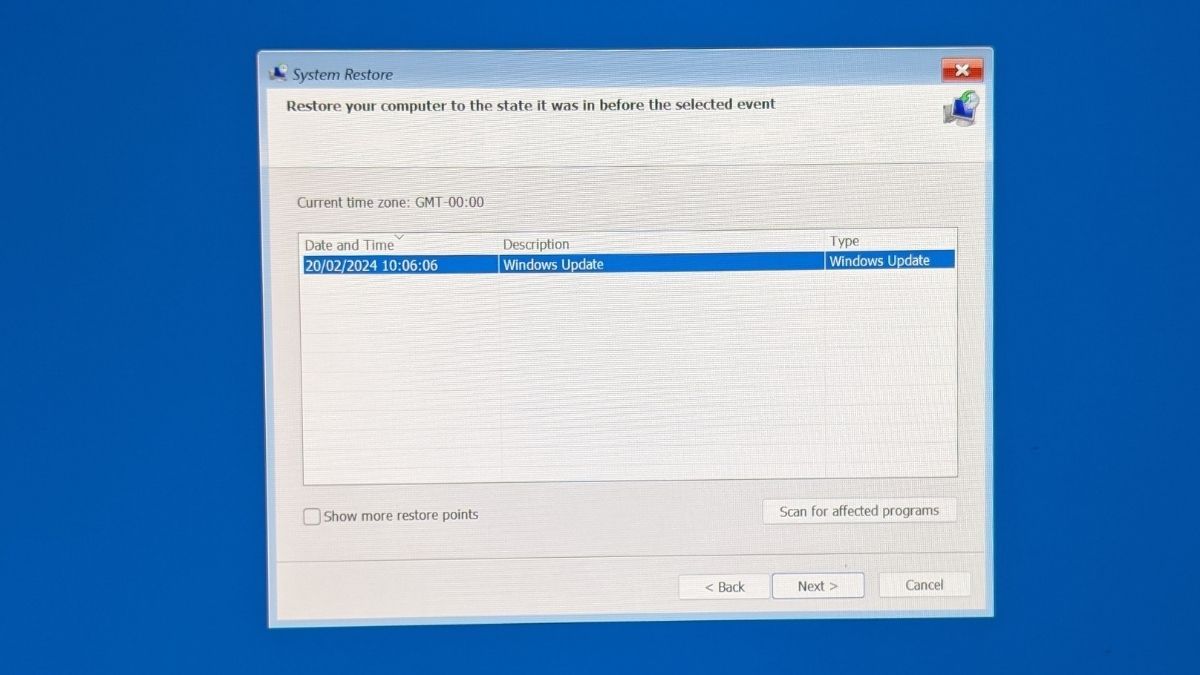Image resolution: width=1200 pixels, height=675 pixels.
Task: Click the restore points list empty area
Action: point(630,380)
